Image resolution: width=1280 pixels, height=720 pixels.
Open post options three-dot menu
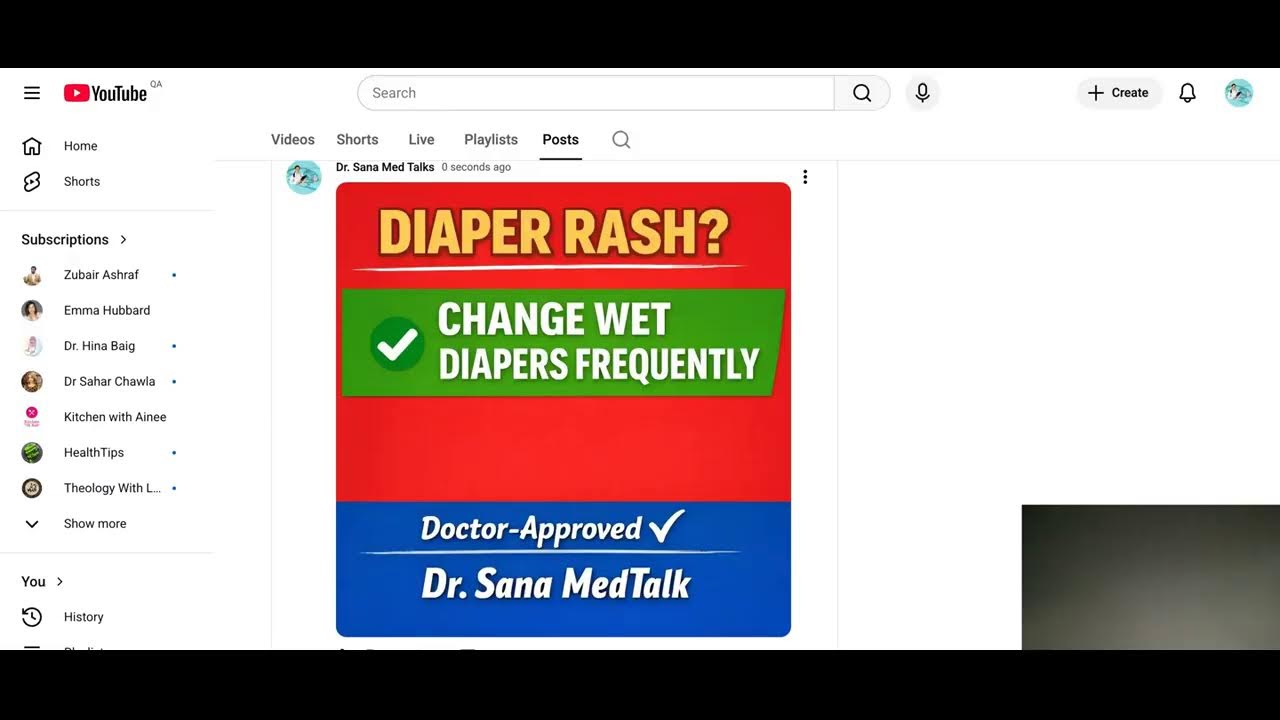click(805, 177)
